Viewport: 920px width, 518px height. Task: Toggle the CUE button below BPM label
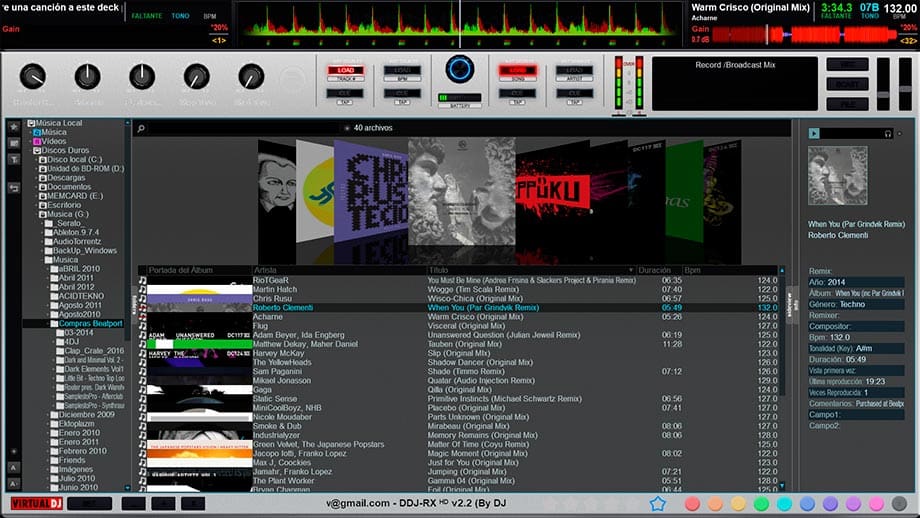[x=402, y=93]
